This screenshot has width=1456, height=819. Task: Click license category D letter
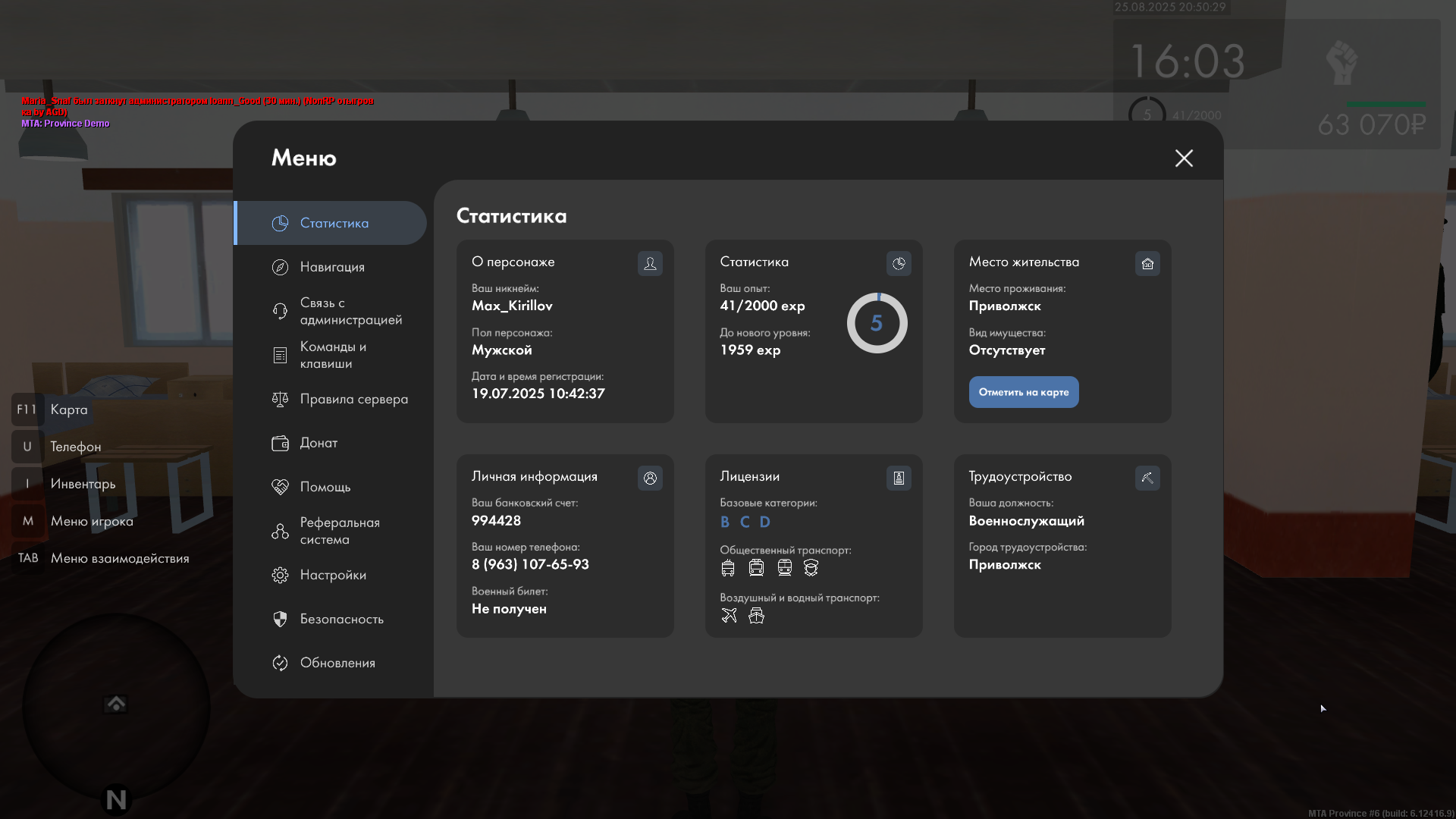coord(764,522)
